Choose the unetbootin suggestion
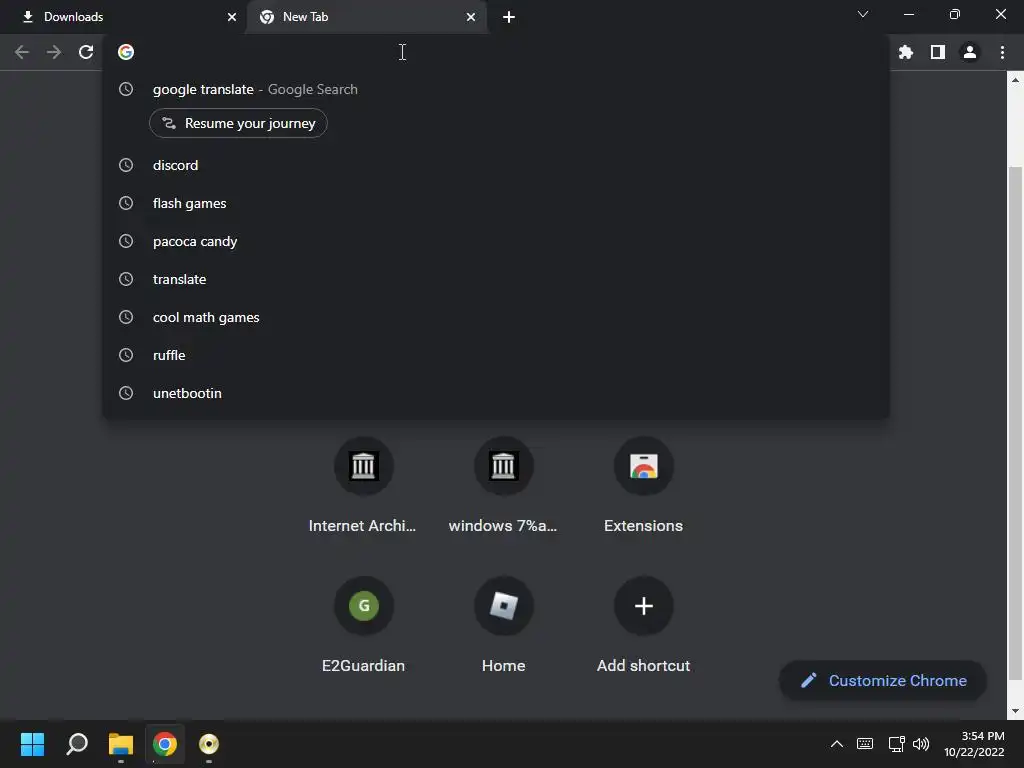 click(x=496, y=392)
